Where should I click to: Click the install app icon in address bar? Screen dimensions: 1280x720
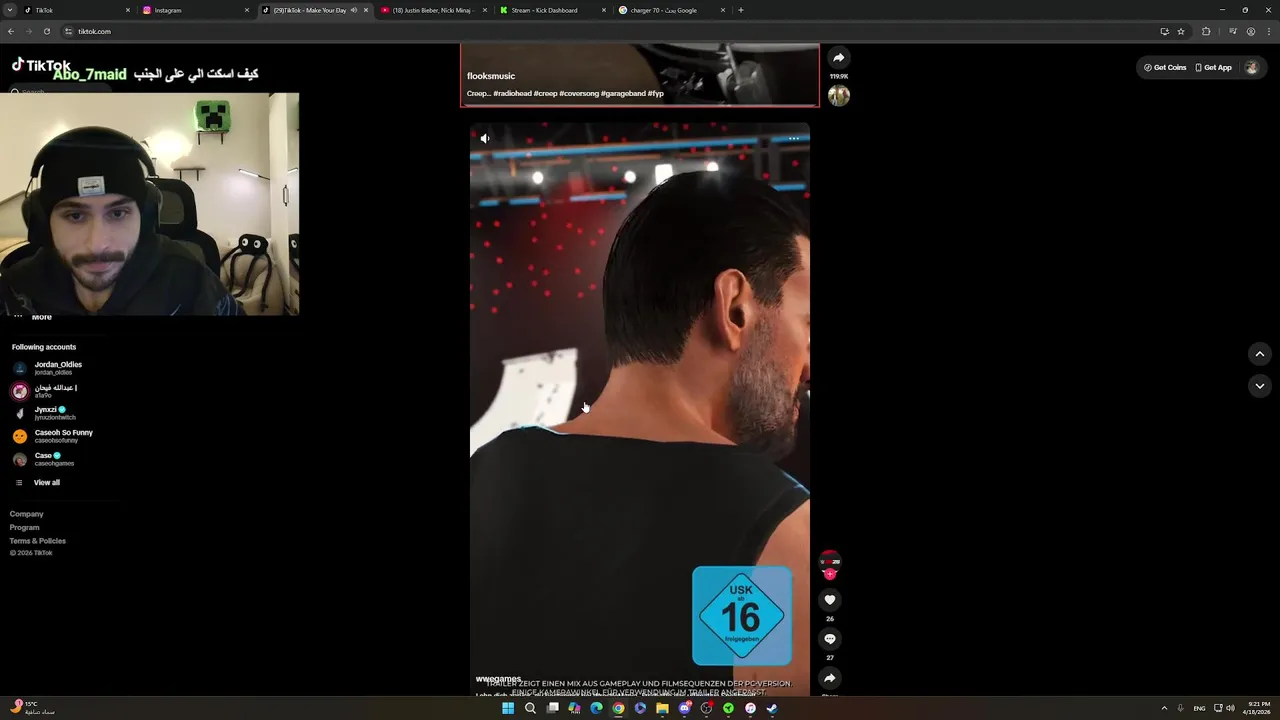pyautogui.click(x=1164, y=31)
